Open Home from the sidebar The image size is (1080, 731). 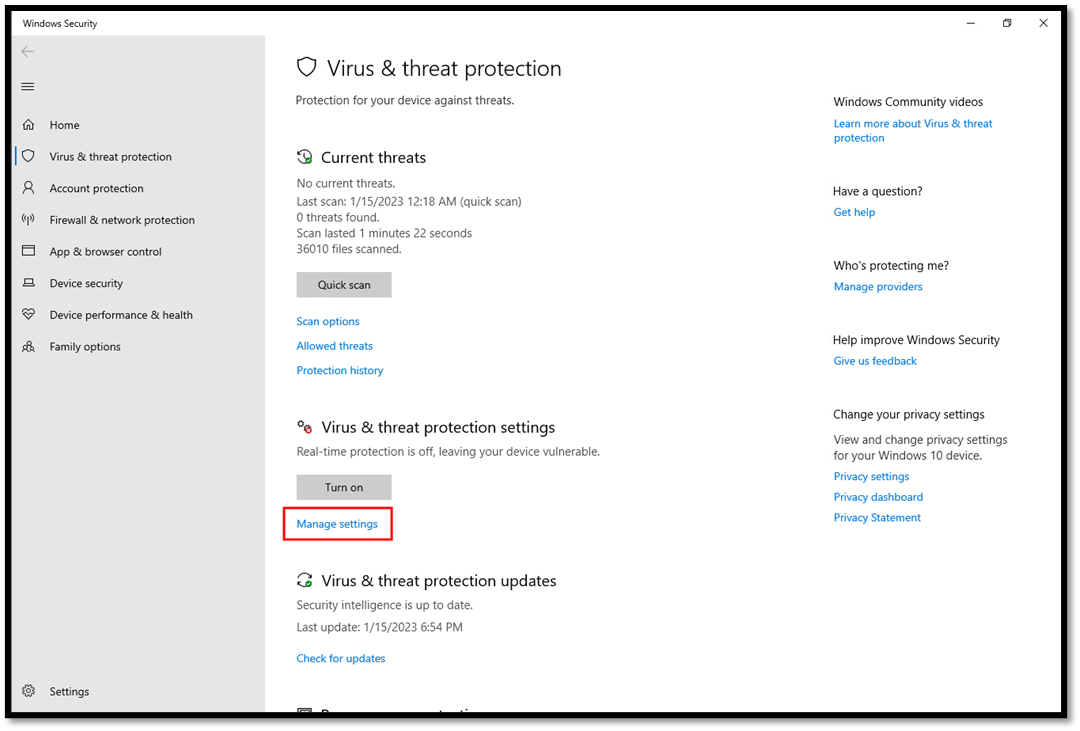coord(64,124)
